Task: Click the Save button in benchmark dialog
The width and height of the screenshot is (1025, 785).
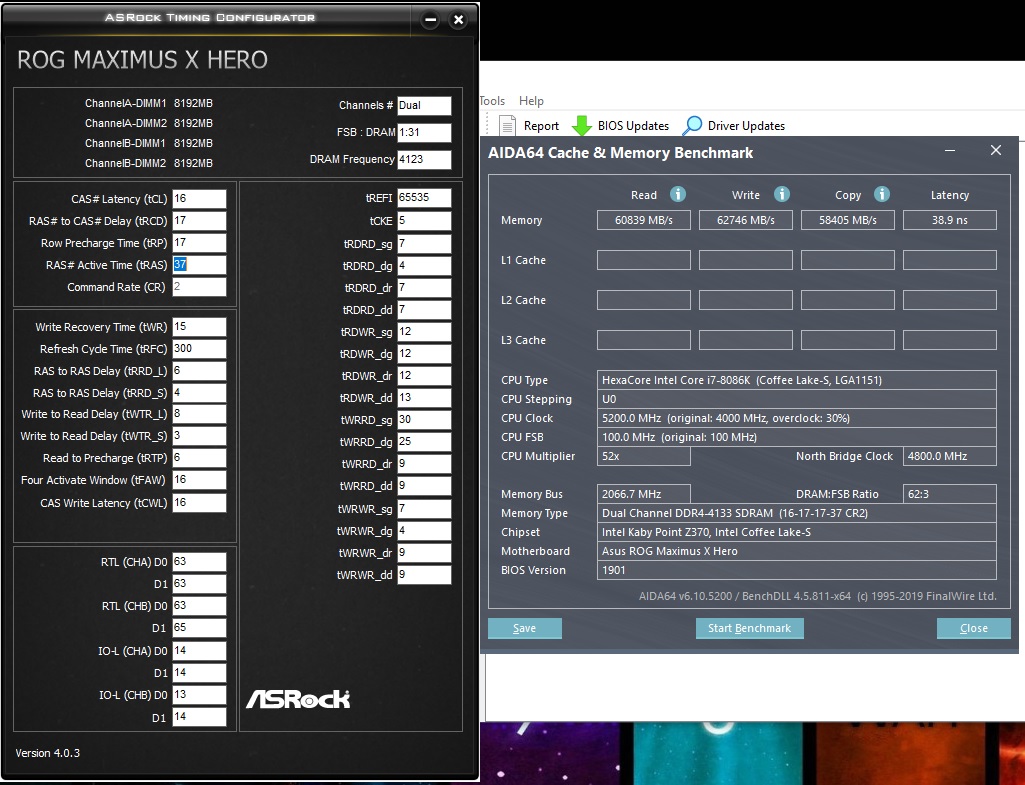Action: 525,628
